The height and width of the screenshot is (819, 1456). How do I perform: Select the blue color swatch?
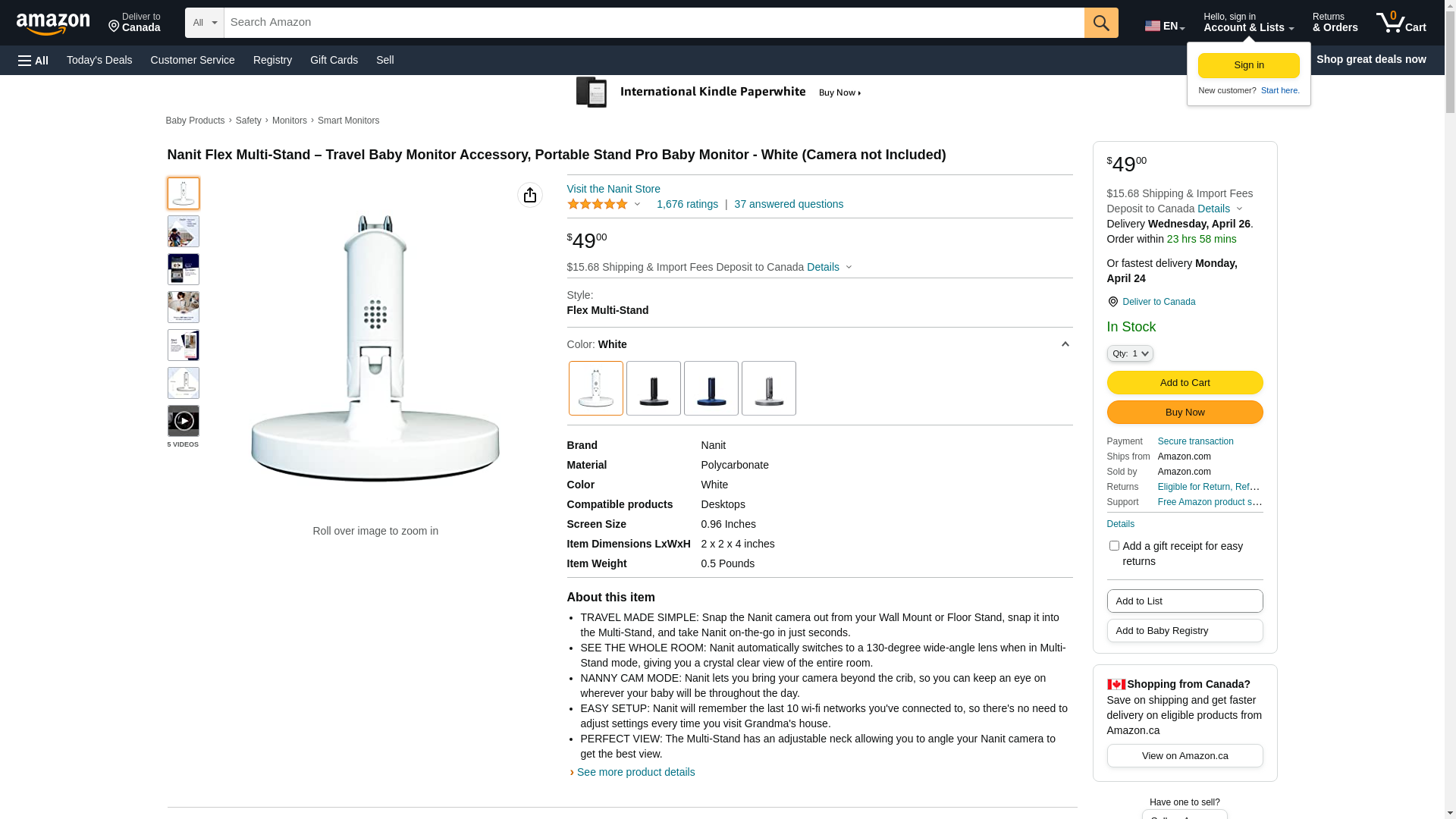(711, 388)
